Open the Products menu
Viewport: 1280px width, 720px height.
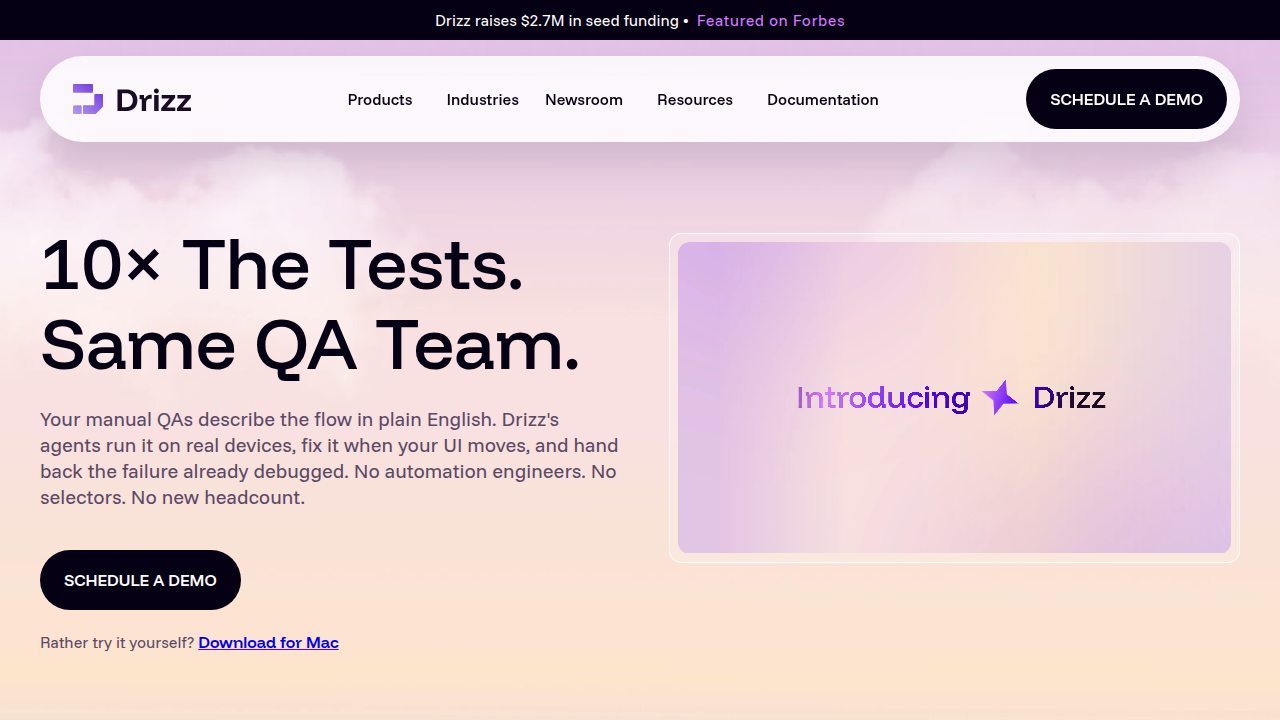(380, 100)
